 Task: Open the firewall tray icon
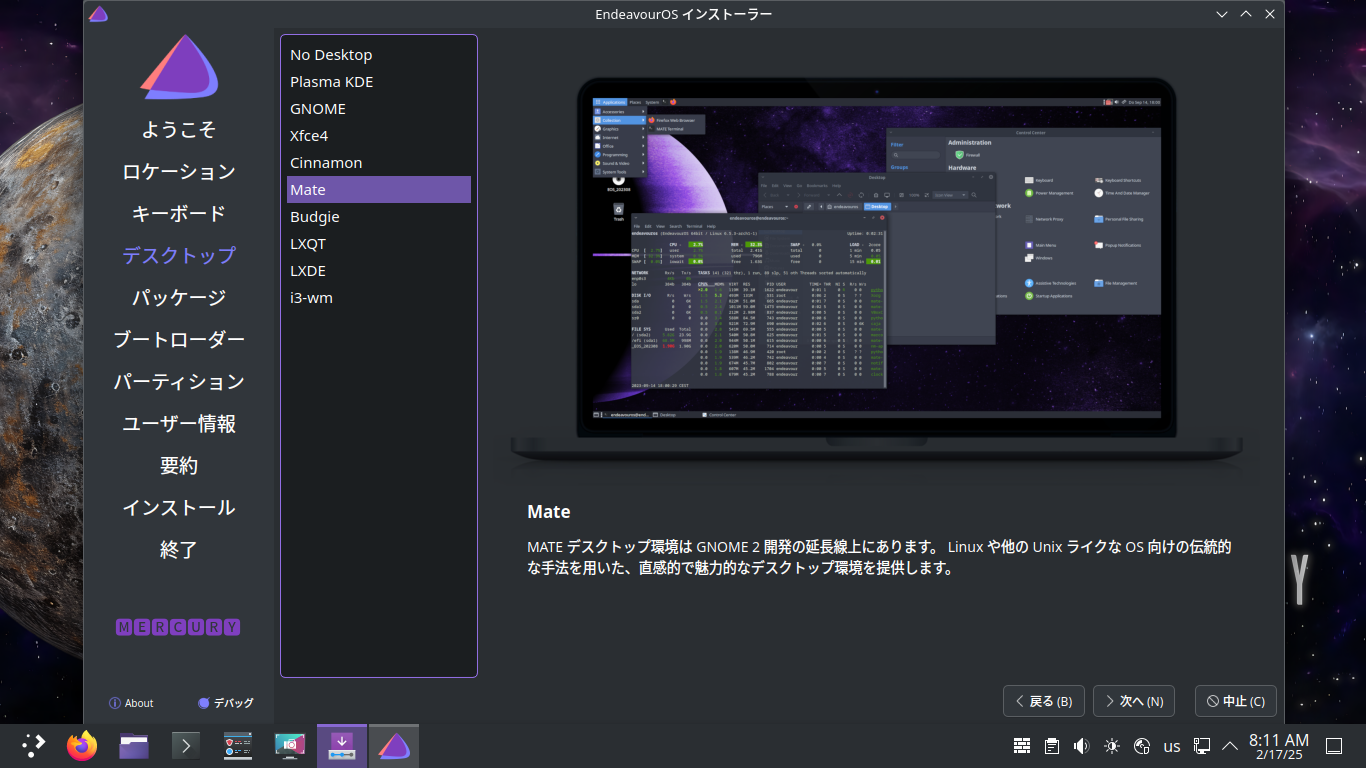click(1022, 746)
